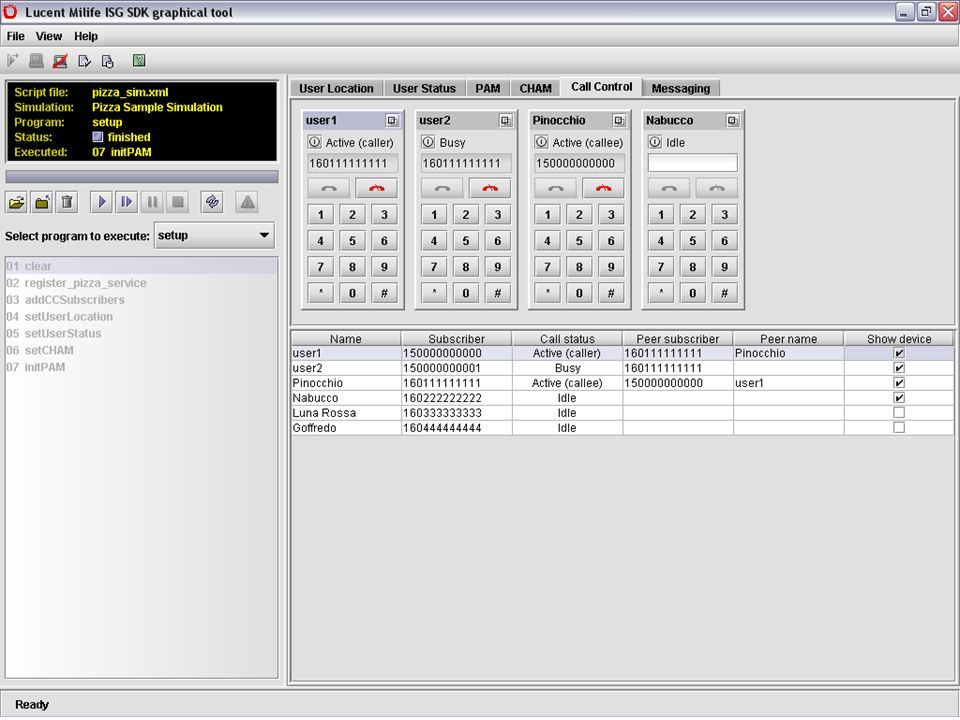Hang up user2's call with red phone
Viewport: 960px width, 720px height.
490,188
